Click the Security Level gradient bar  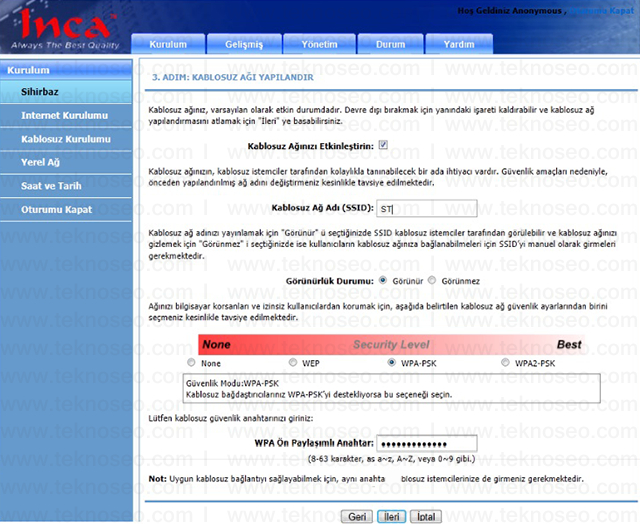pyautogui.click(x=391, y=344)
